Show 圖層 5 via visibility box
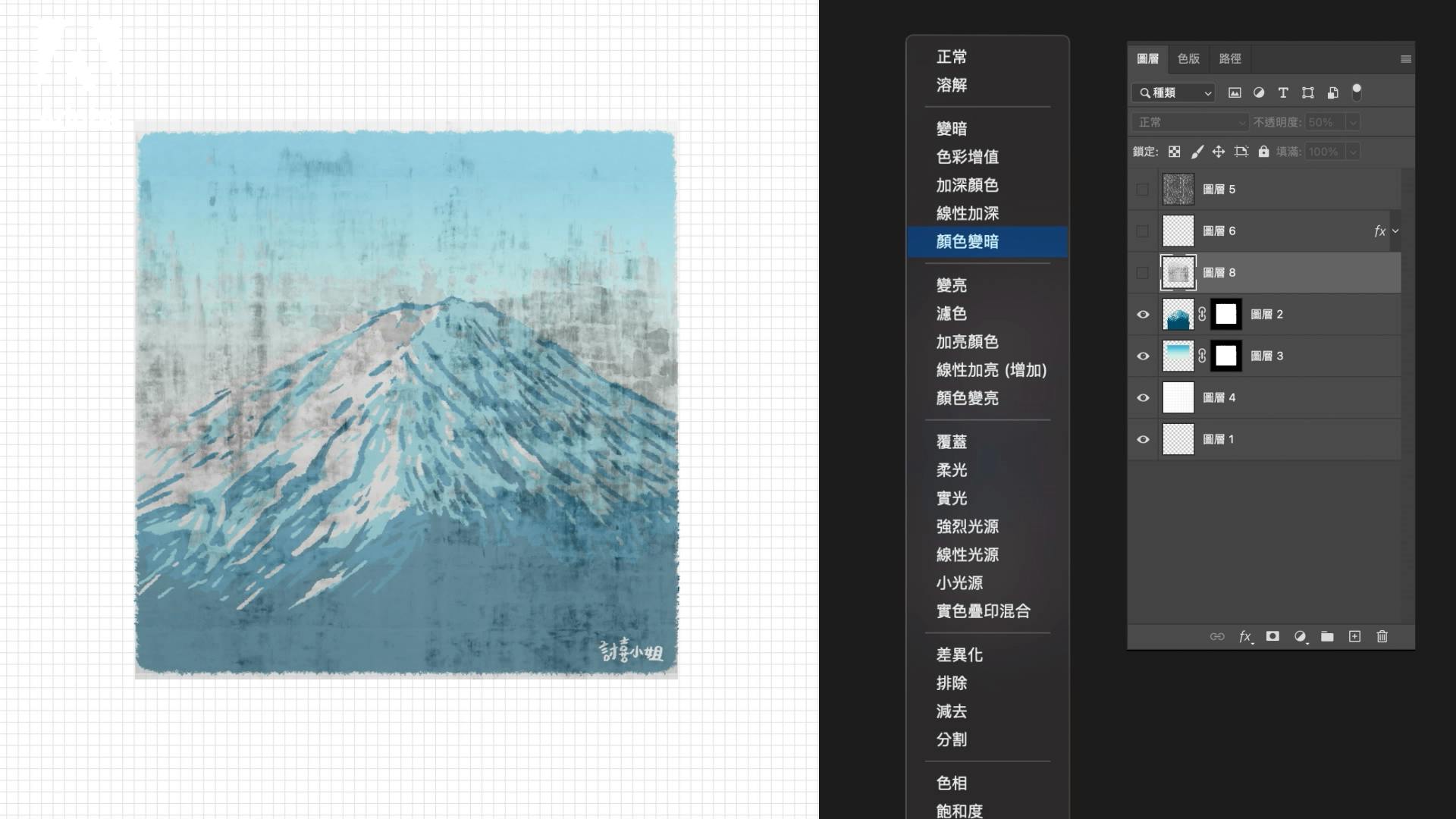Screen dimensions: 1456x819 click(x=1142, y=190)
